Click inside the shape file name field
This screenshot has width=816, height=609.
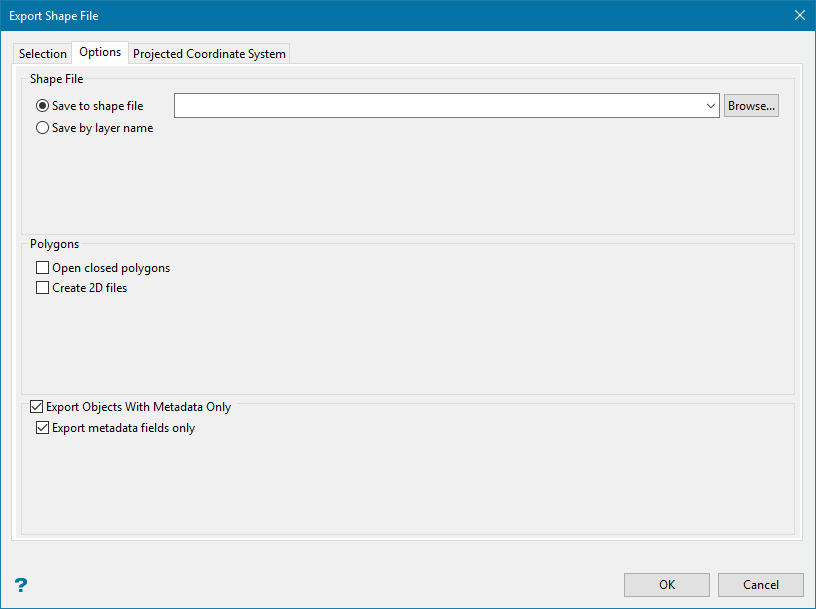tap(440, 106)
